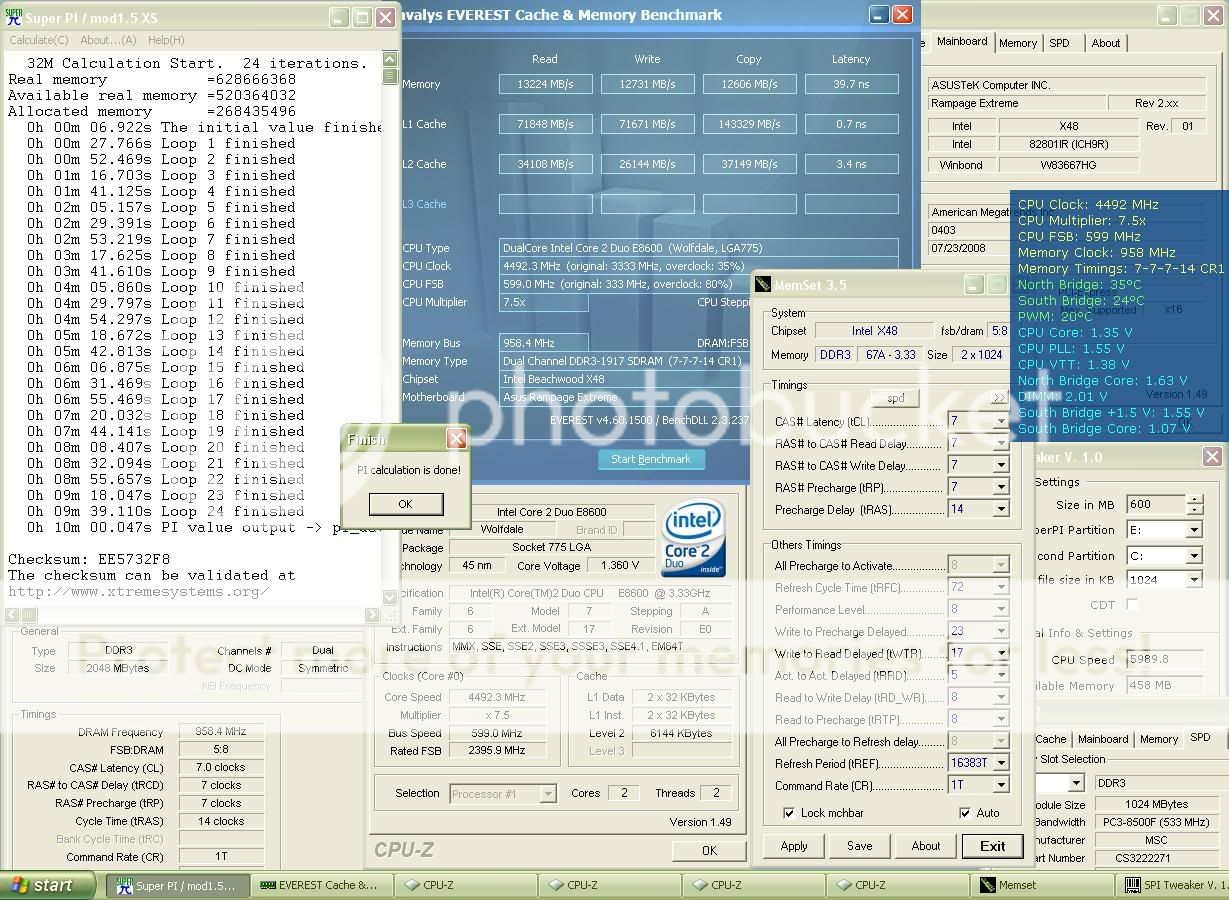Open Precharge Delay (tRAS) dropdown

tap(1001, 510)
